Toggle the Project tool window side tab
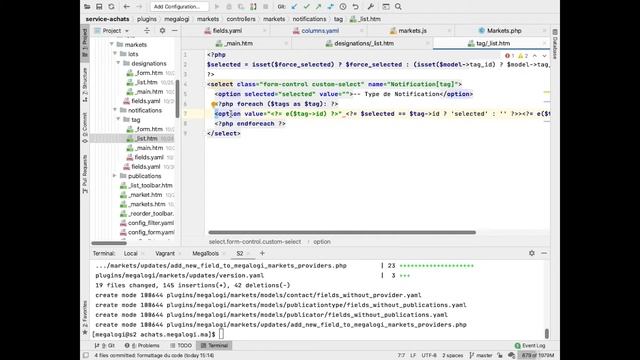The image size is (640, 360). pos(85,42)
